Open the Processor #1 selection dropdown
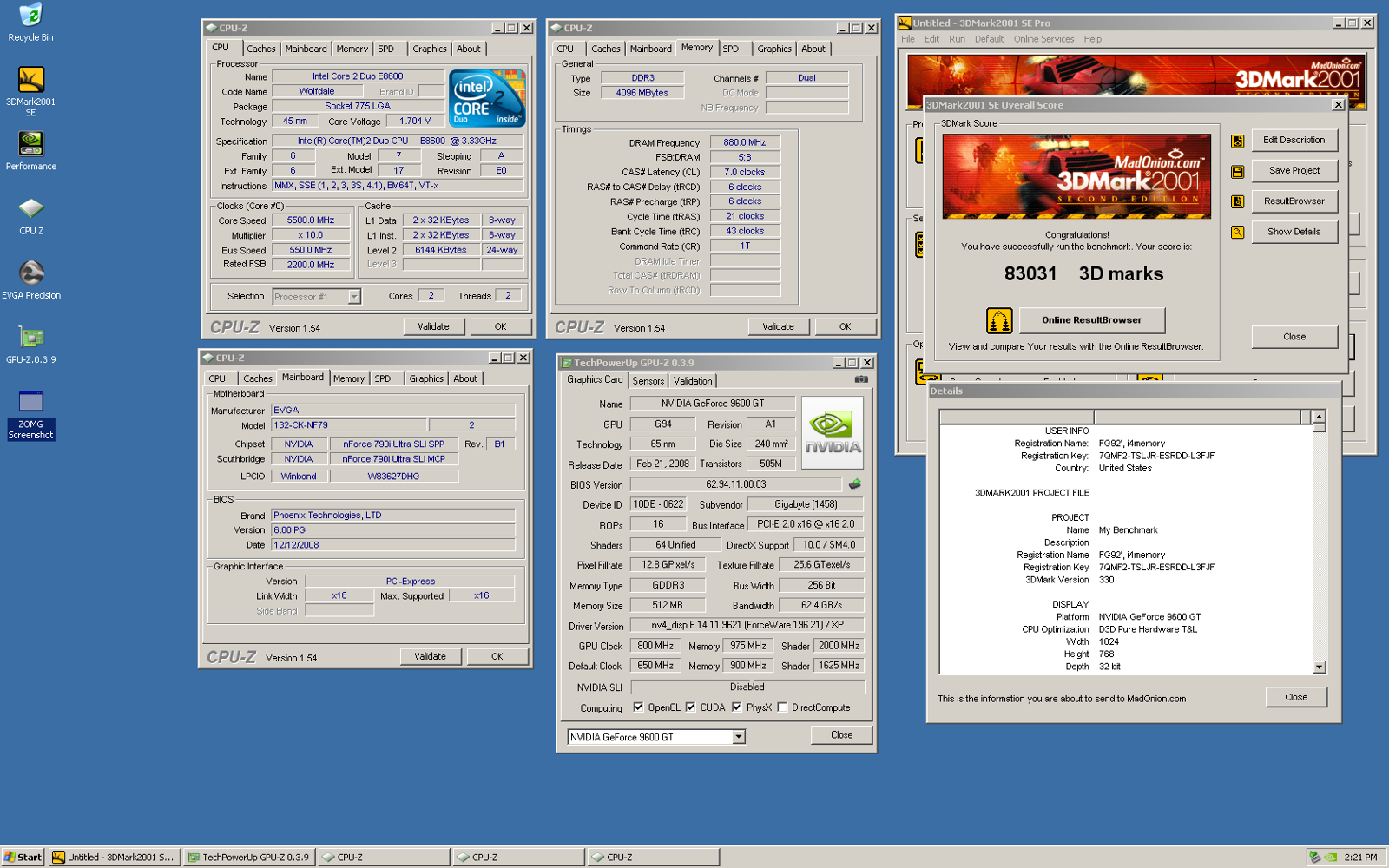 tap(354, 297)
